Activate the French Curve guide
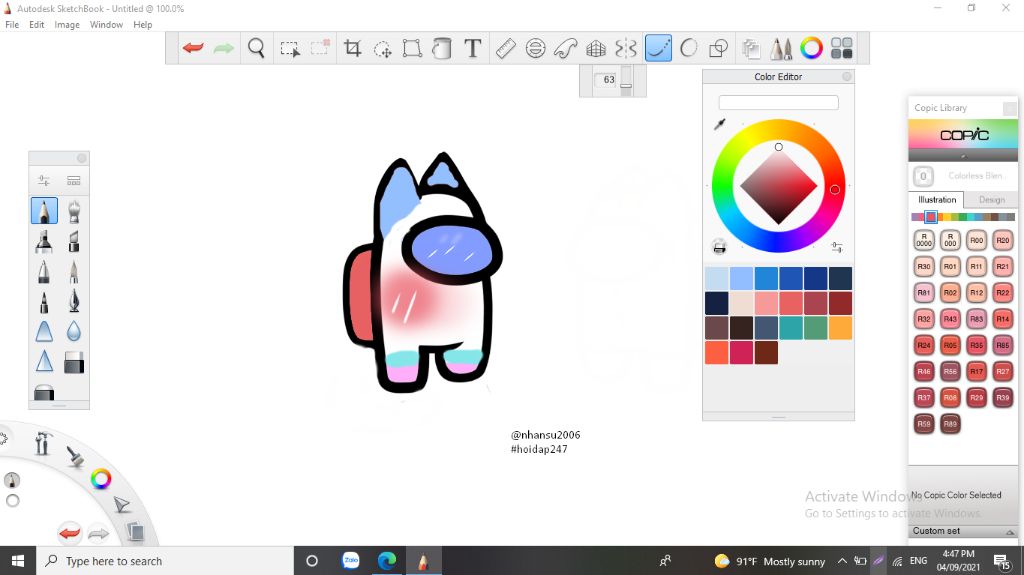The width and height of the screenshot is (1024, 575). (566, 48)
